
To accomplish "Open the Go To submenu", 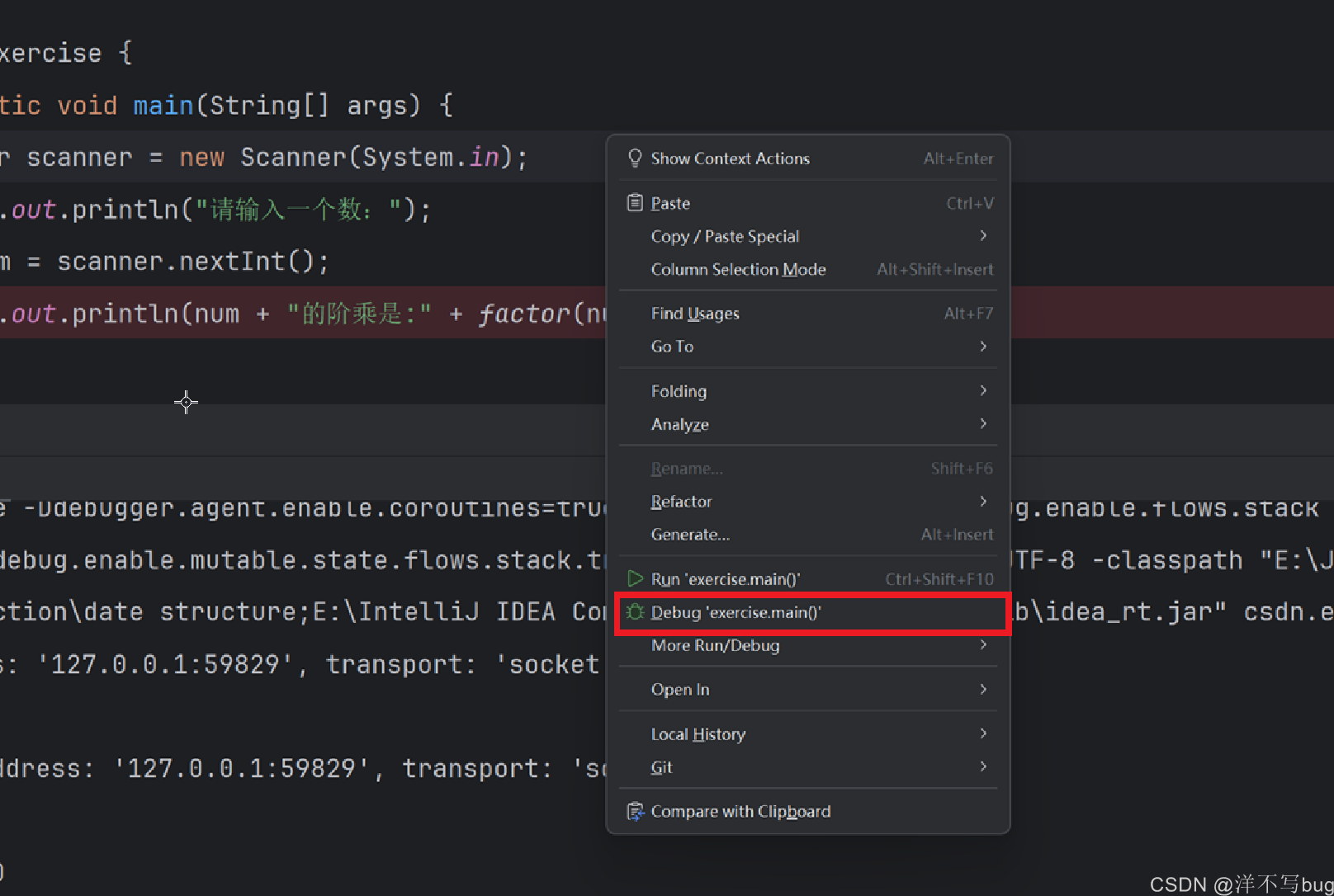I will coord(808,347).
